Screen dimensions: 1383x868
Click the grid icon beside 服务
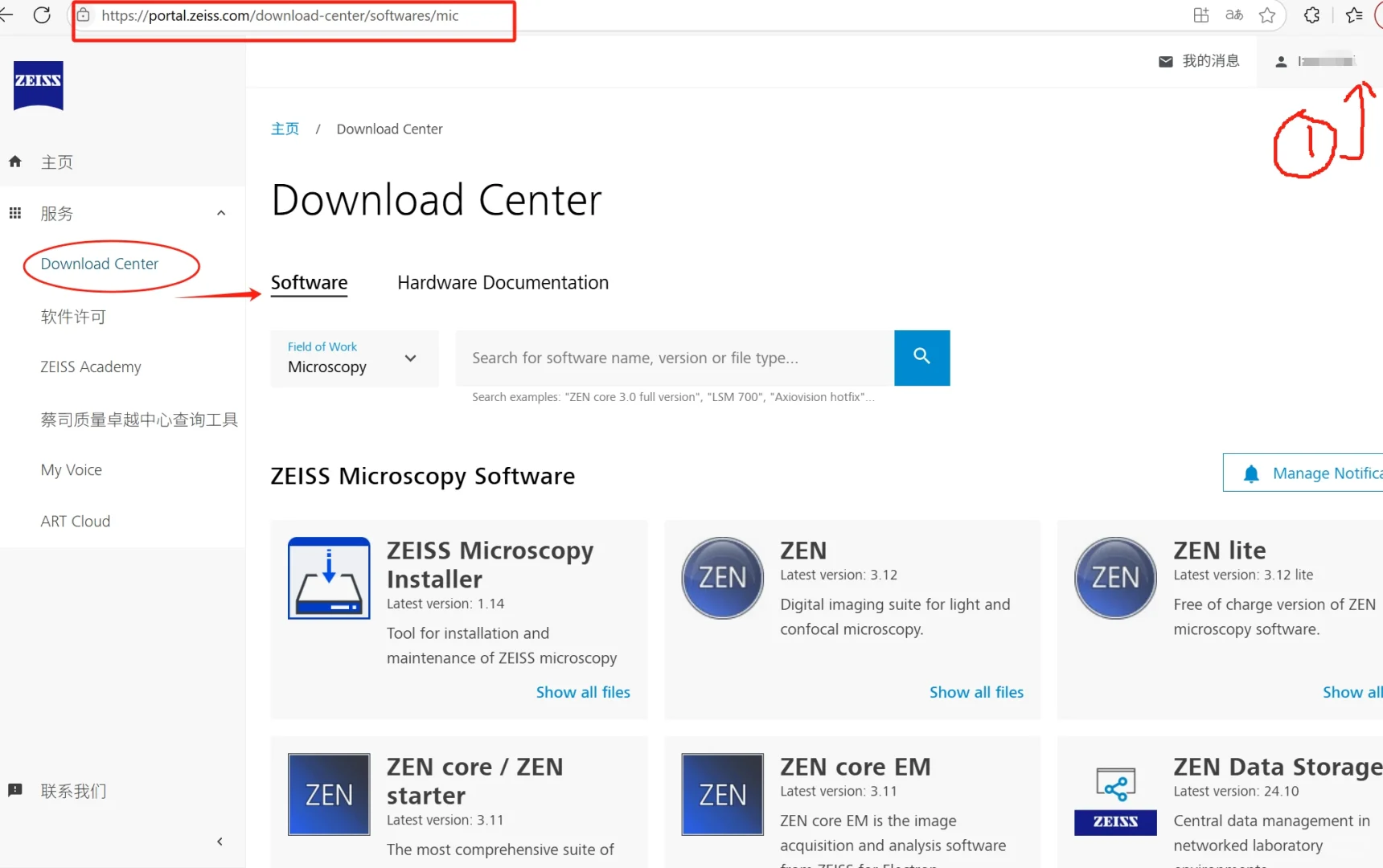pos(15,213)
